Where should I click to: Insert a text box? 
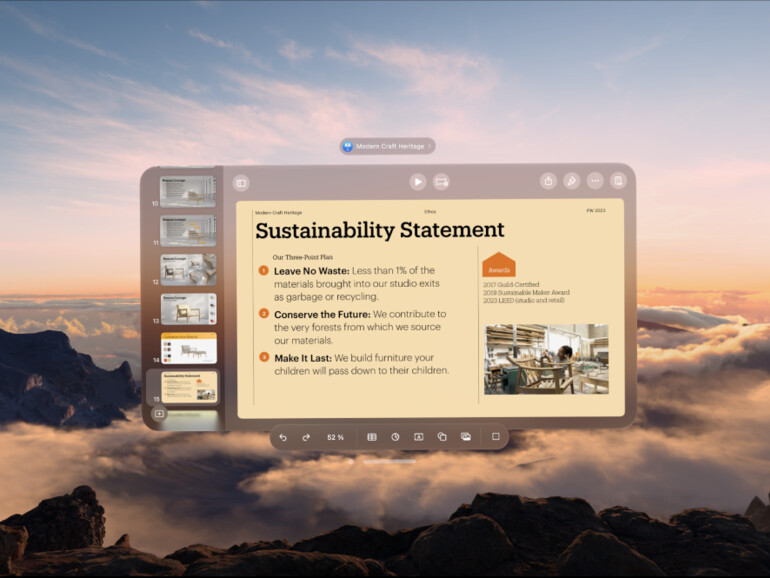[418, 437]
